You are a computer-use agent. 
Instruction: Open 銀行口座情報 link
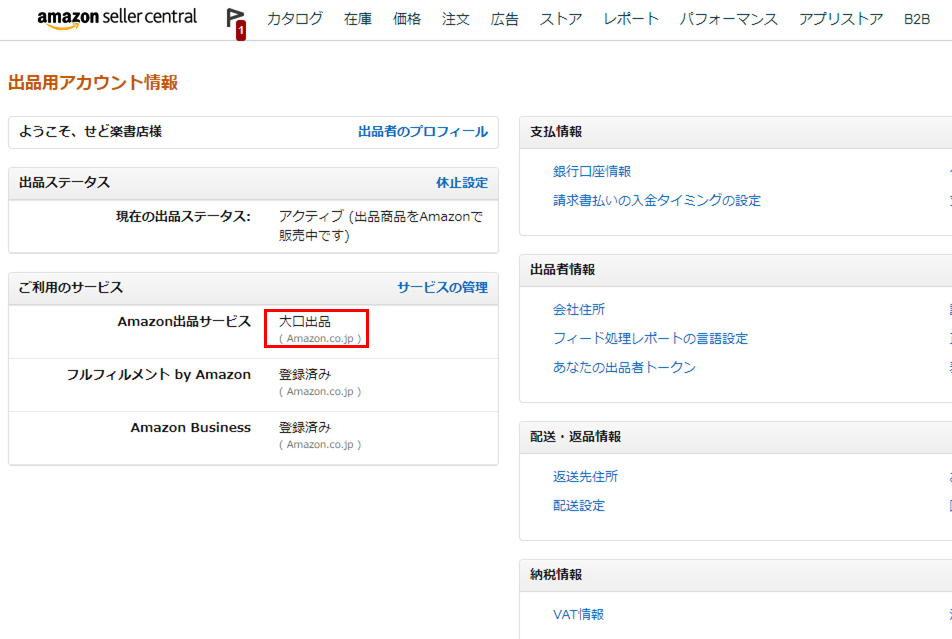[592, 171]
